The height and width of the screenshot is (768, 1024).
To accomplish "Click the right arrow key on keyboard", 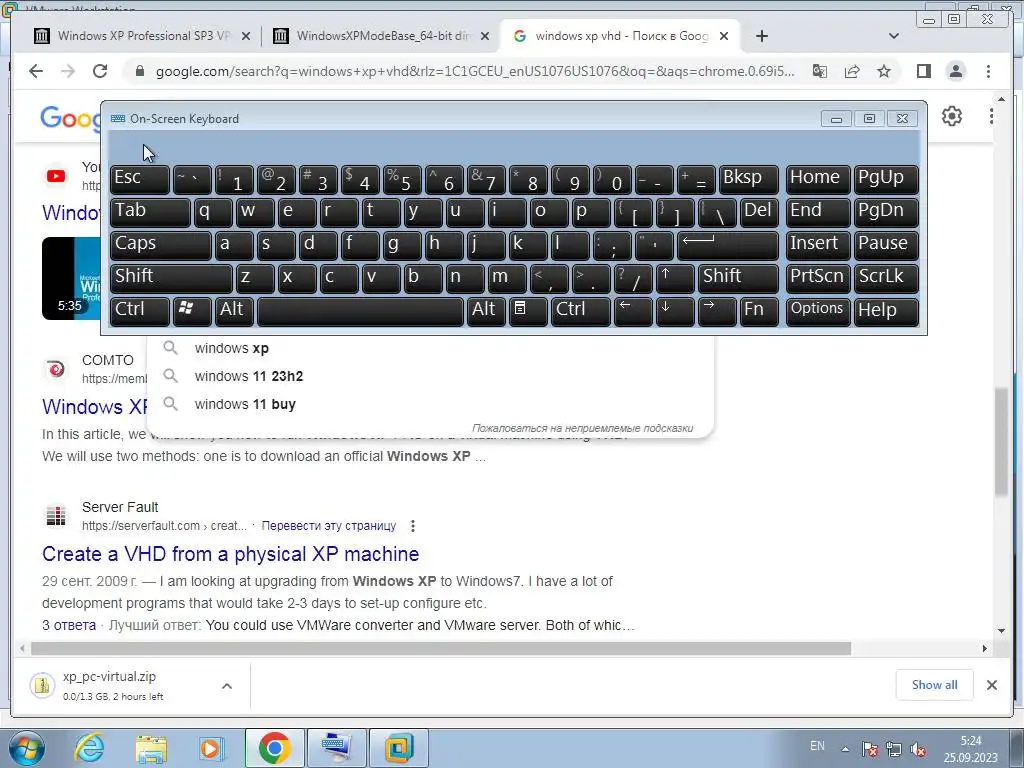I will [x=716, y=310].
